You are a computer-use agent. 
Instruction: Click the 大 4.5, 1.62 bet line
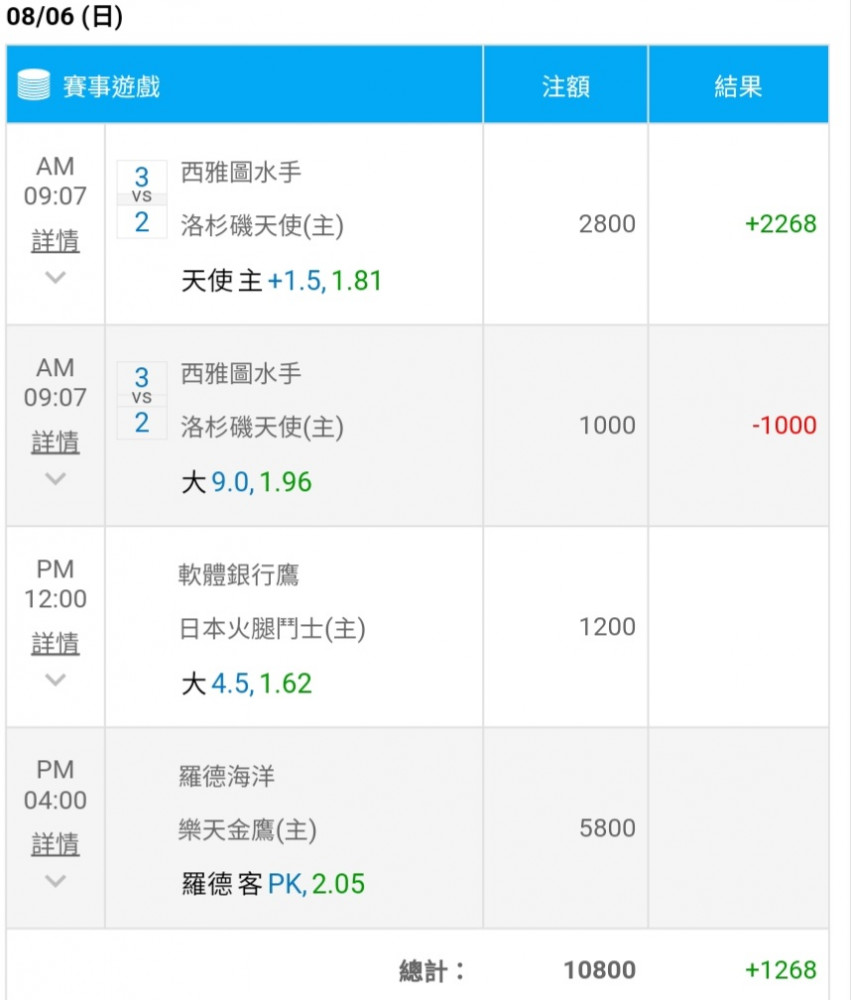coord(246,684)
